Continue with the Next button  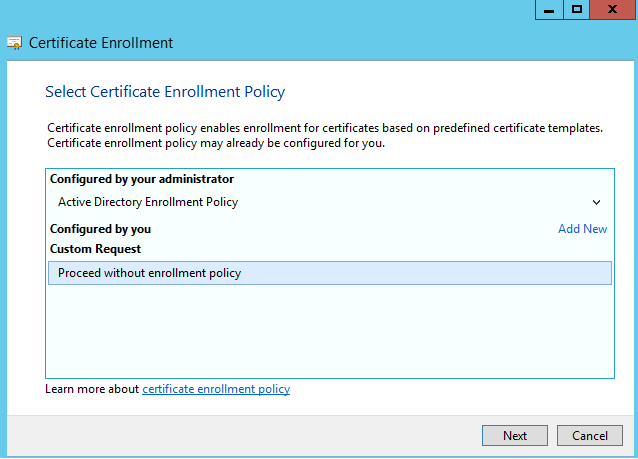[x=515, y=436]
